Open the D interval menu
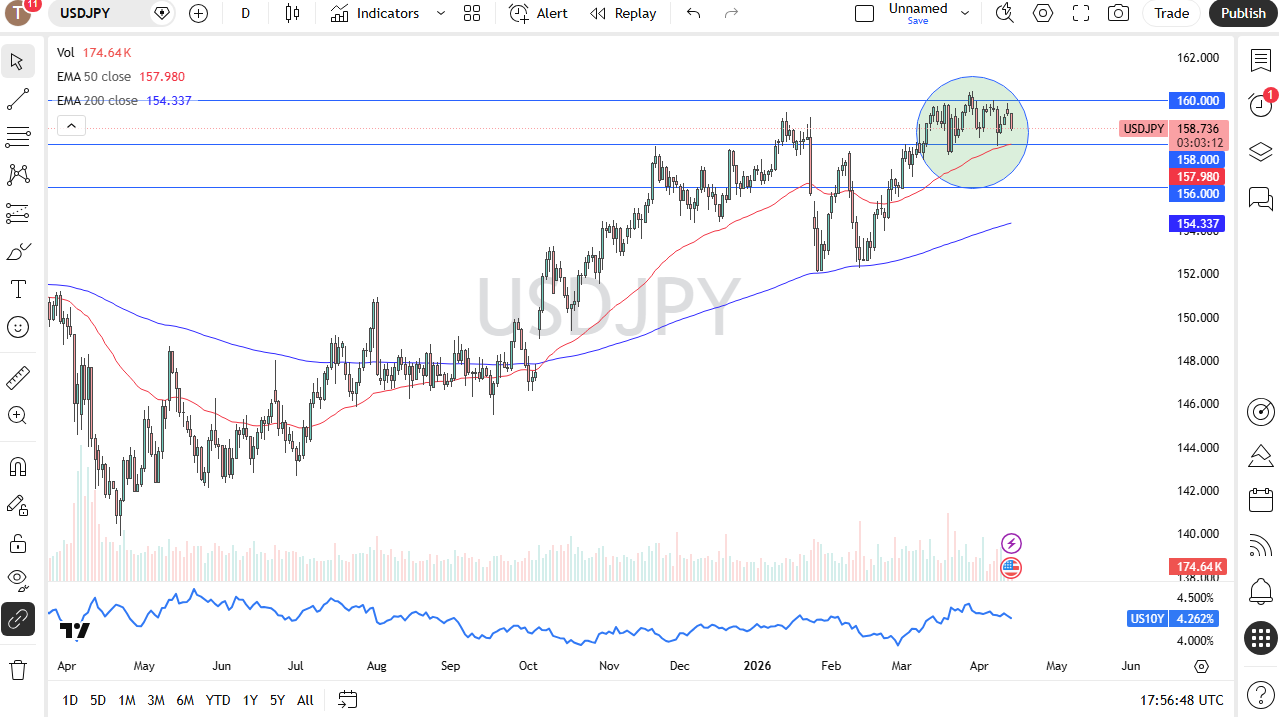 click(x=245, y=13)
